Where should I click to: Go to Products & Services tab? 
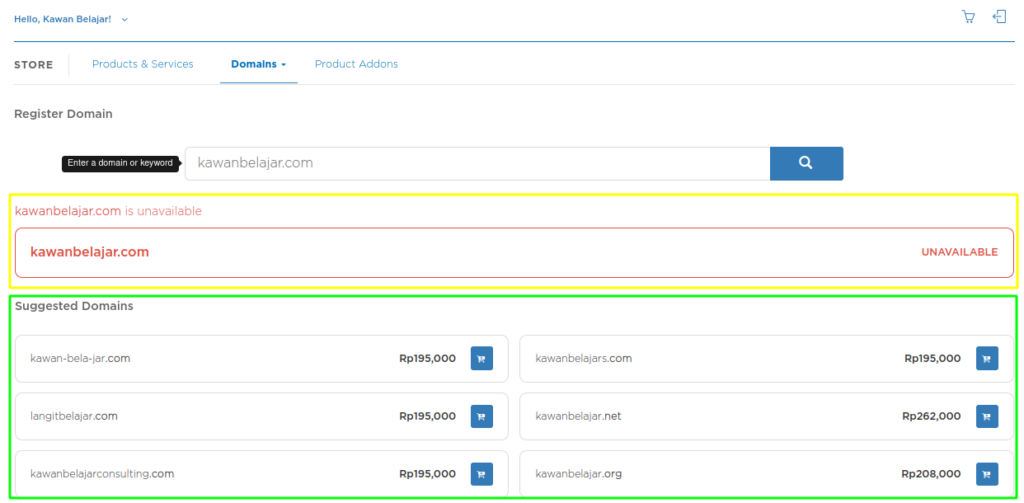coord(143,64)
